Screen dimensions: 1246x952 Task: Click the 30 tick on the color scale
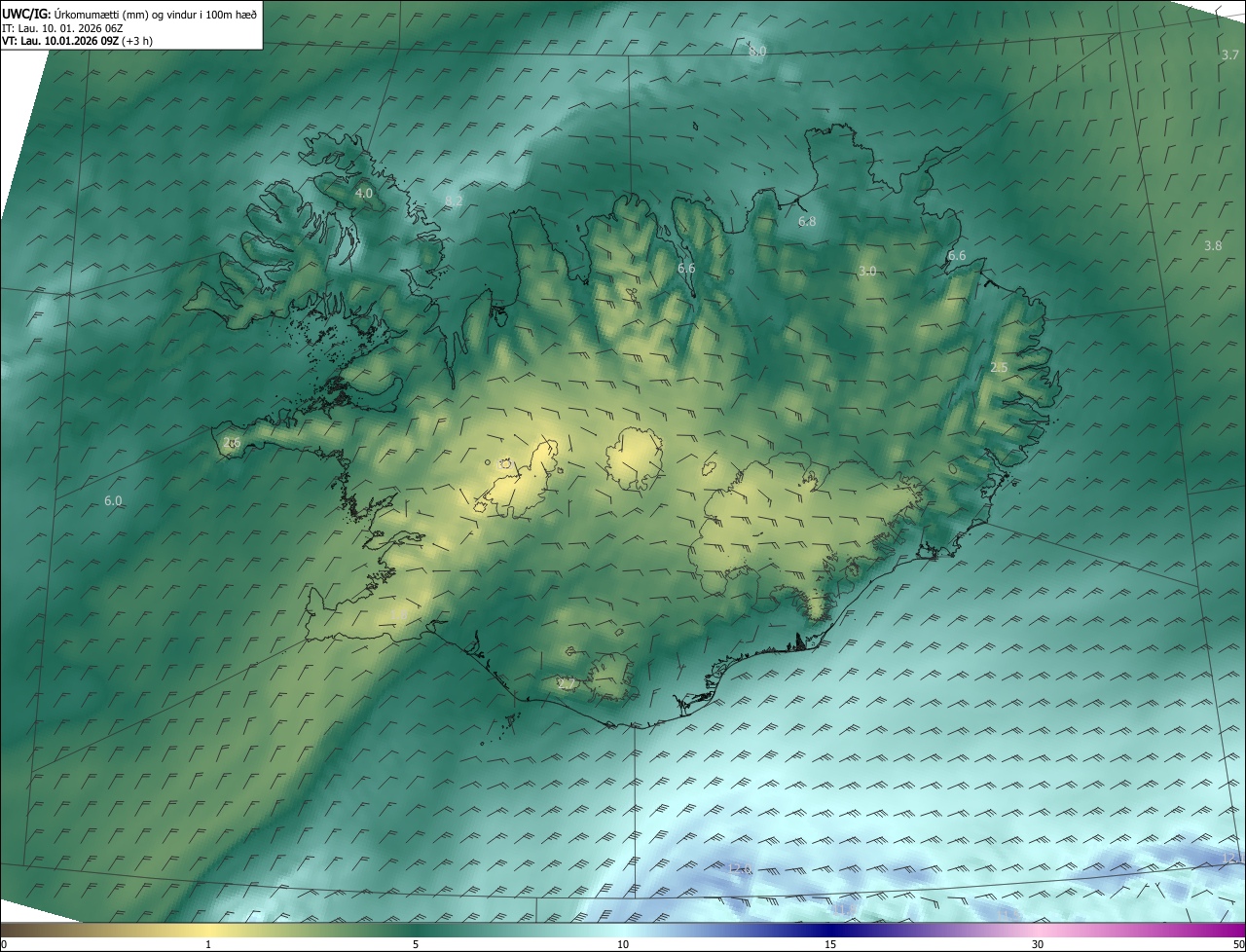pyautogui.click(x=1038, y=944)
